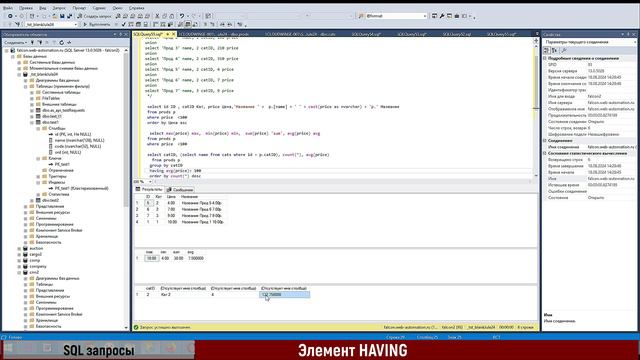Click the Undo arrow icon

[182, 16]
